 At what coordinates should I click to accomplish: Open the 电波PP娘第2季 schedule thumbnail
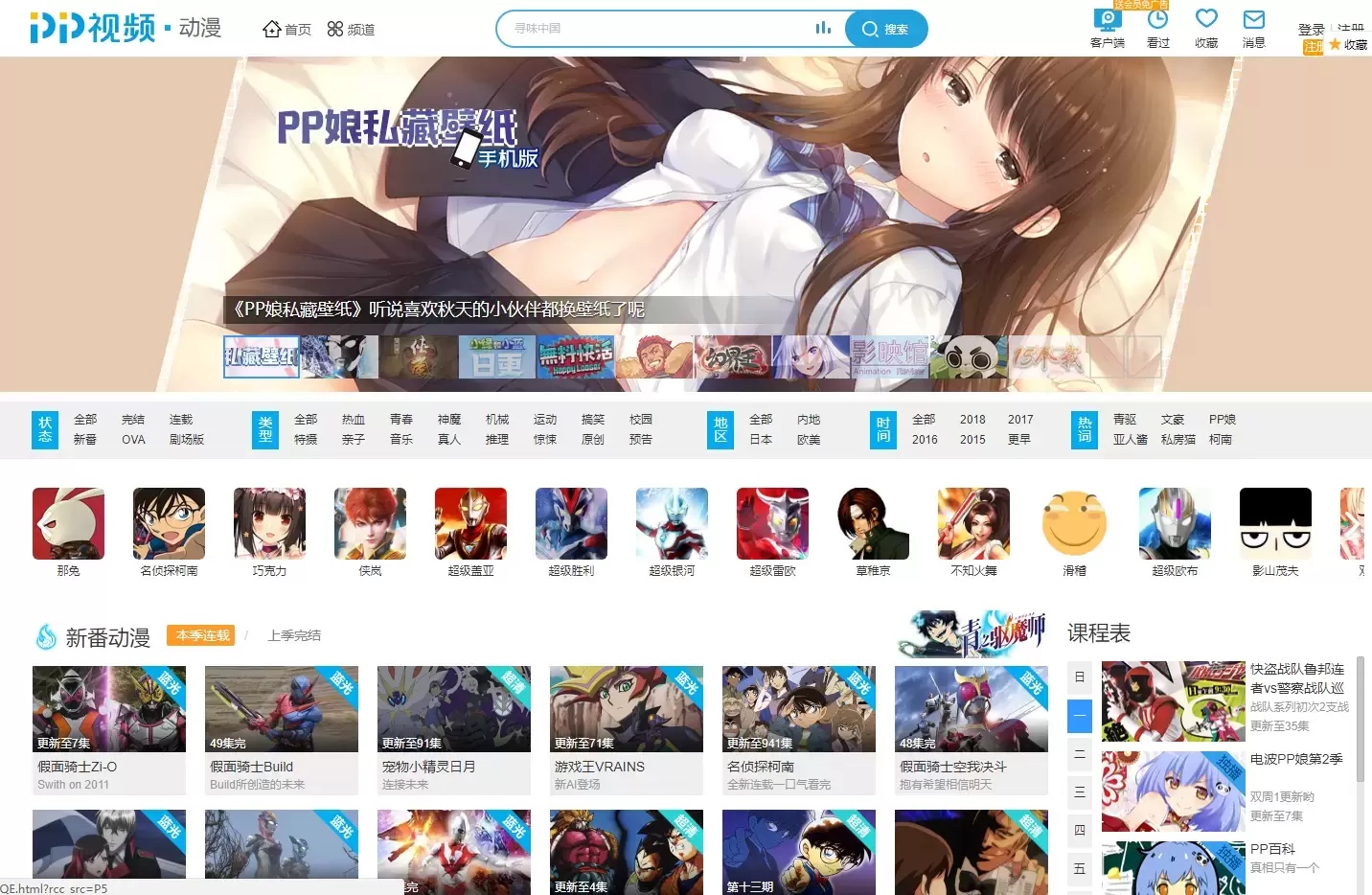pos(1173,792)
